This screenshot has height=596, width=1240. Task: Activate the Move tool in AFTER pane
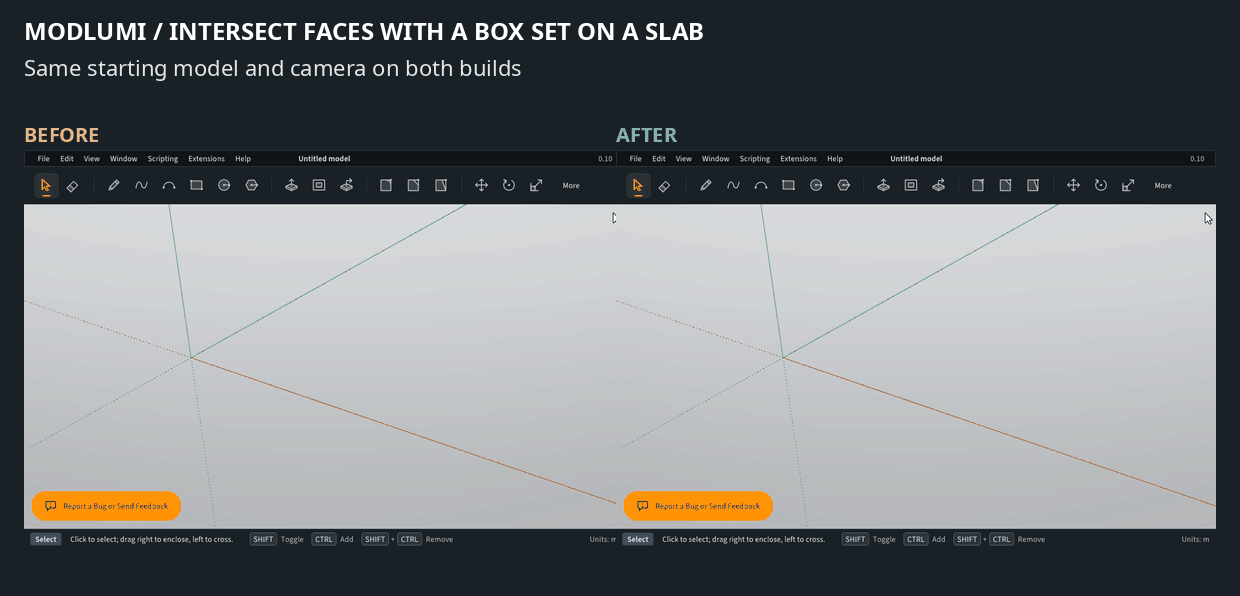point(1073,185)
